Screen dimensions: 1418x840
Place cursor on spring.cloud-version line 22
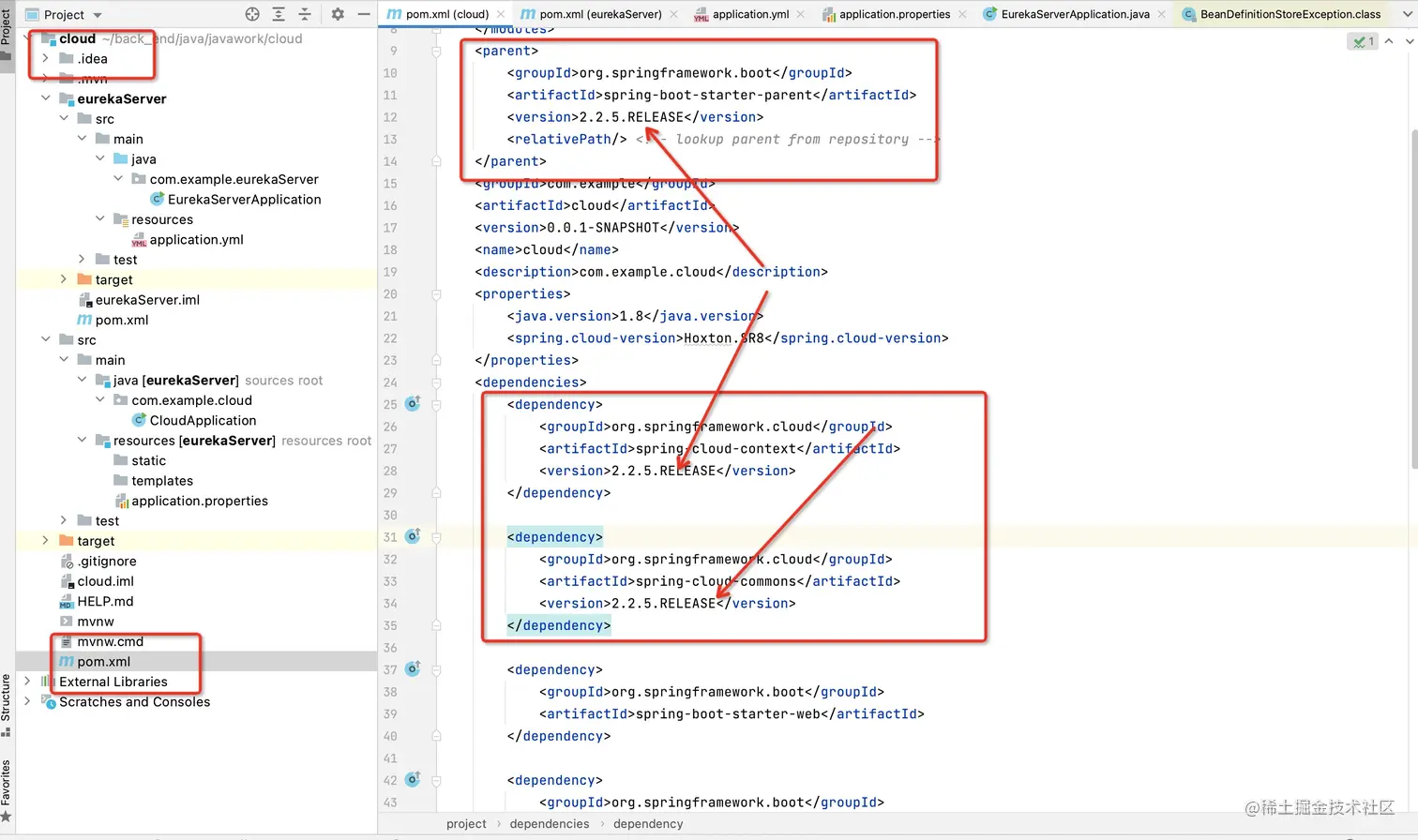click(x=728, y=337)
